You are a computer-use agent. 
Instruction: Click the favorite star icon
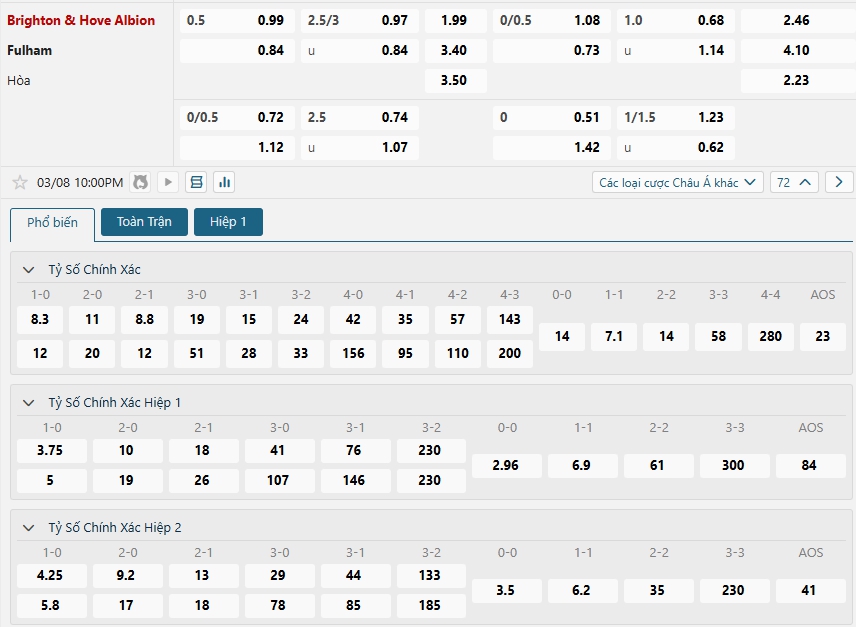point(19,182)
